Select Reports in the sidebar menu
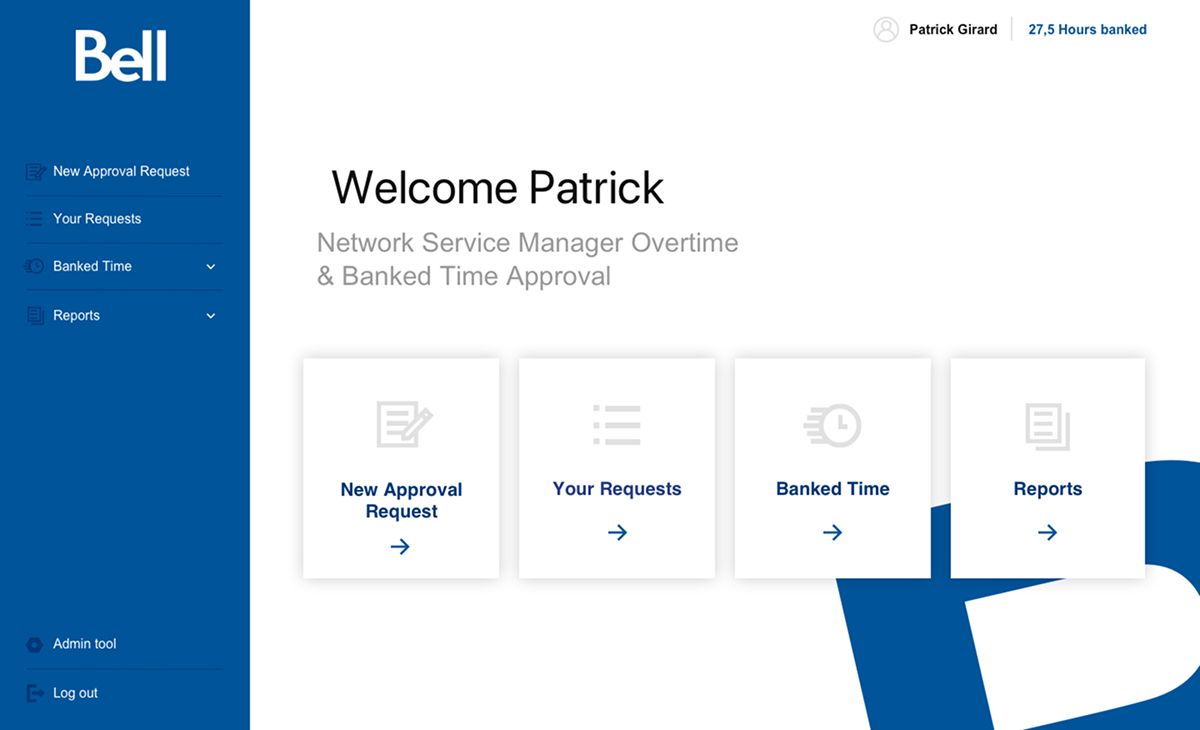The width and height of the screenshot is (1200, 730). point(76,316)
